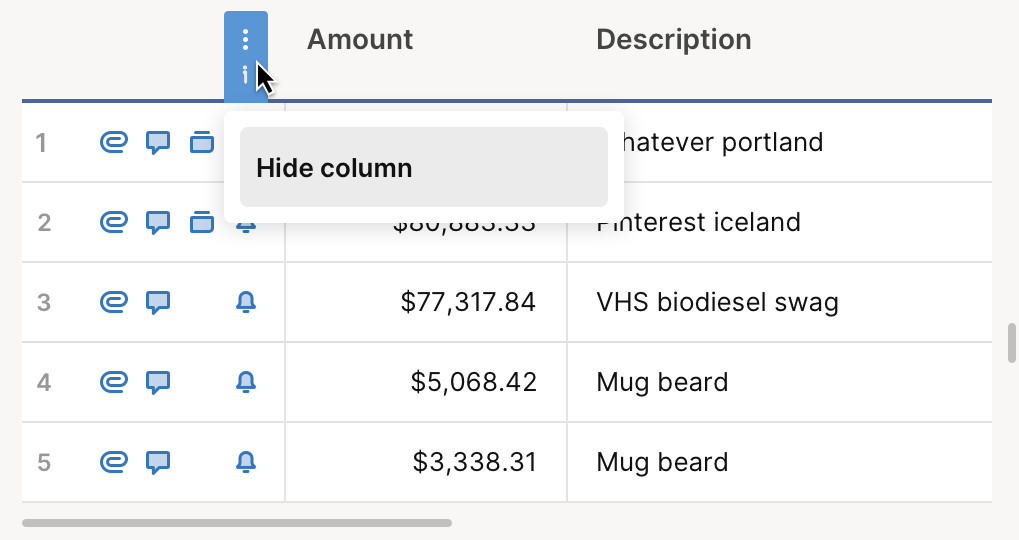The width and height of the screenshot is (1019, 540).
Task: Click the vertical scrollbar thumb at the right edge
Action: [x=1012, y=343]
